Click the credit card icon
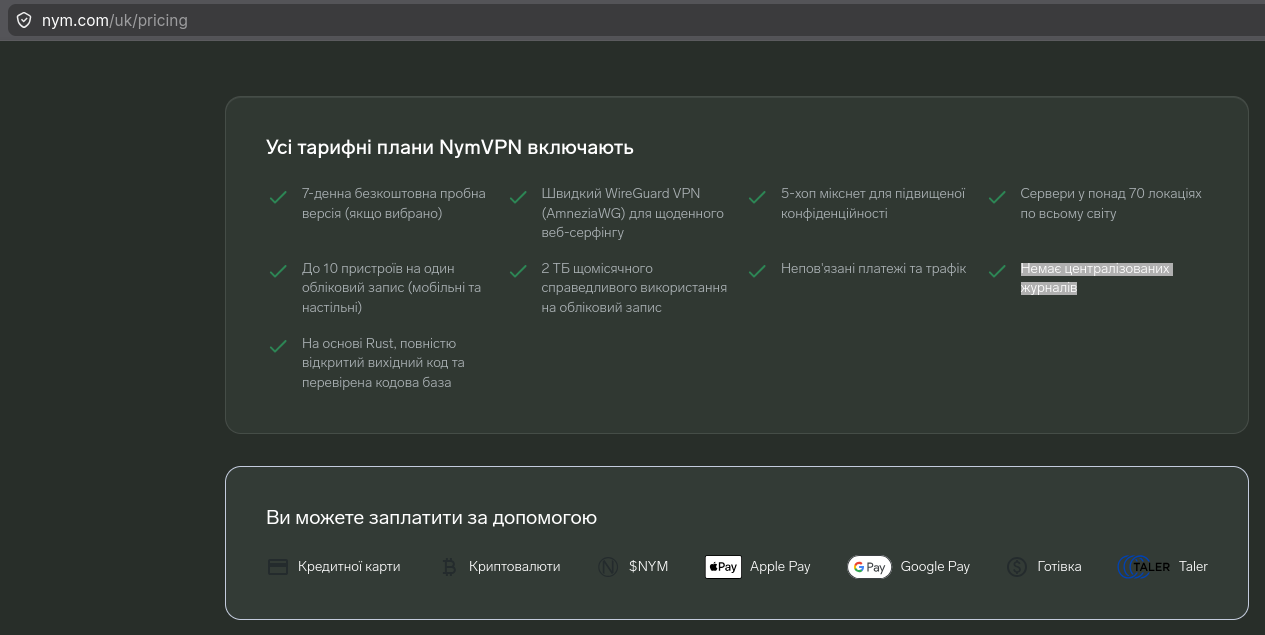The width and height of the screenshot is (1265, 635). pos(278,567)
